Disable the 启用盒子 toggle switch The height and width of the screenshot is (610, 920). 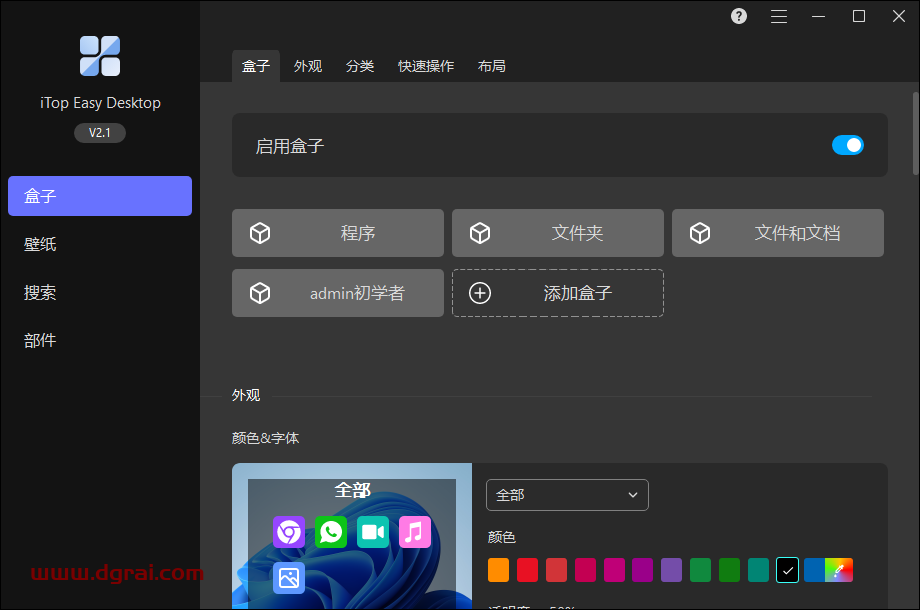(847, 145)
